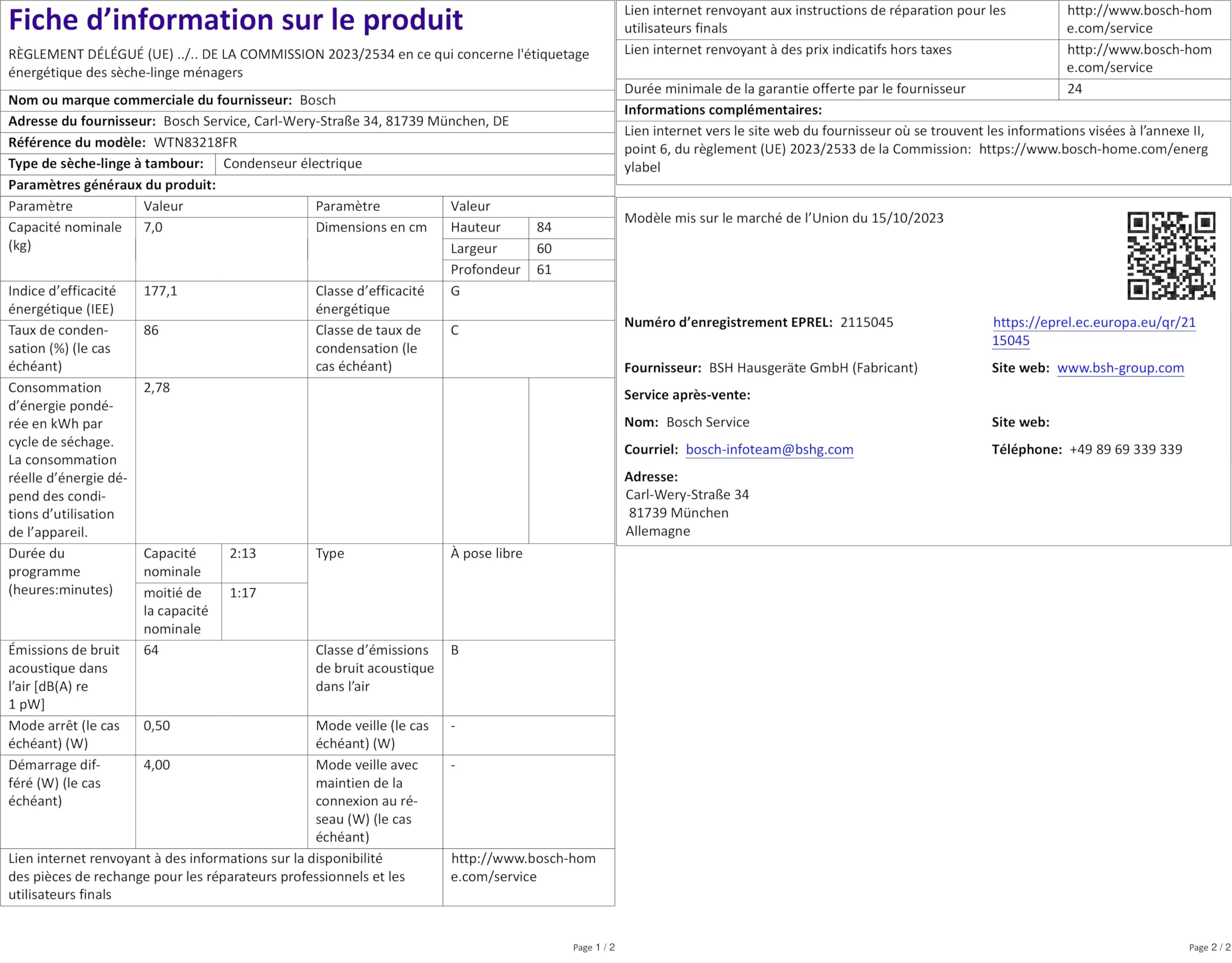The height and width of the screenshot is (963, 1232).
Task: Click the telephone number +49 89 69 339 339
Action: click(x=1125, y=449)
